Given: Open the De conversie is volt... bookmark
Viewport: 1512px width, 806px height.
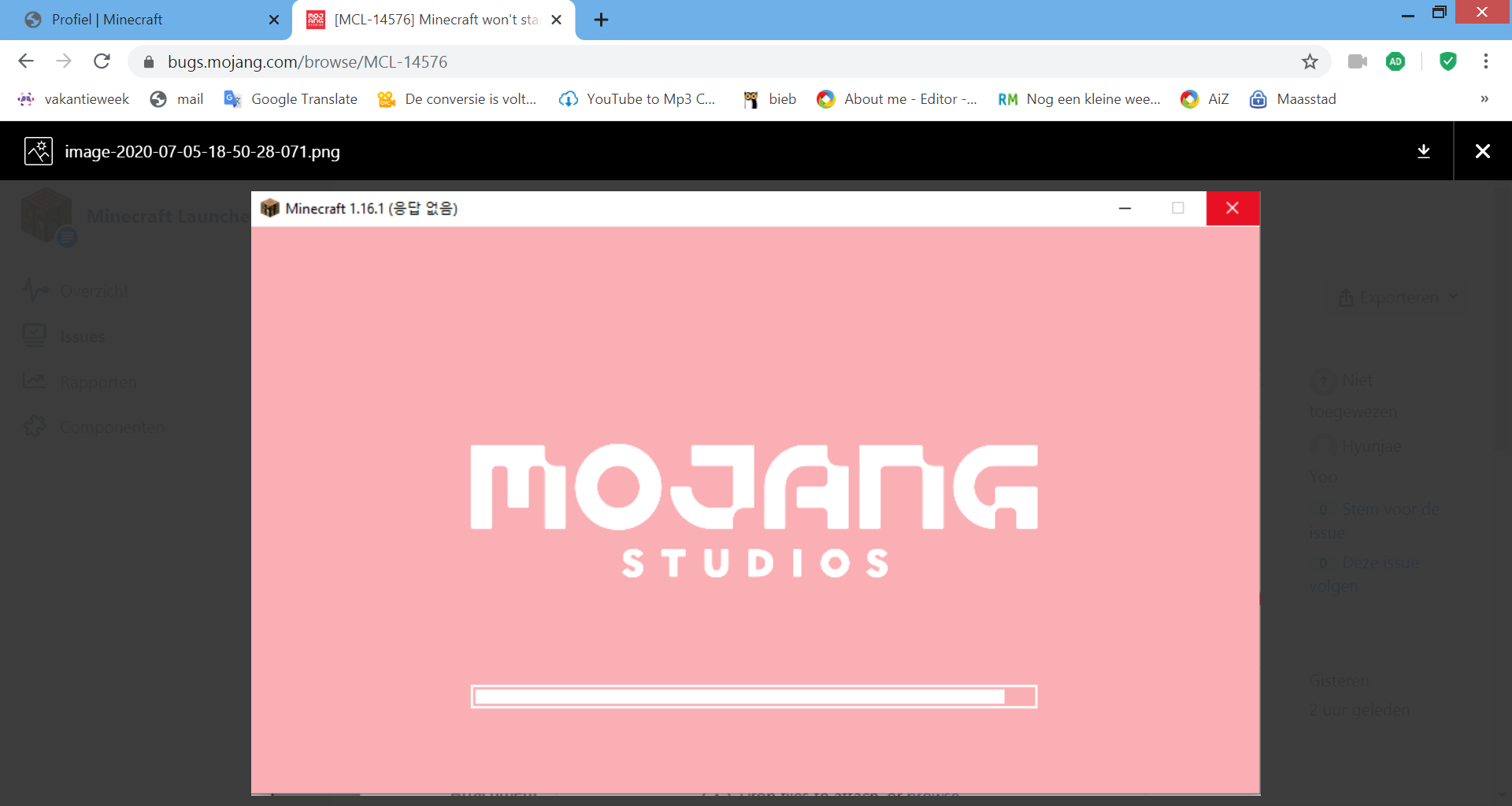Looking at the screenshot, I should pyautogui.click(x=457, y=99).
